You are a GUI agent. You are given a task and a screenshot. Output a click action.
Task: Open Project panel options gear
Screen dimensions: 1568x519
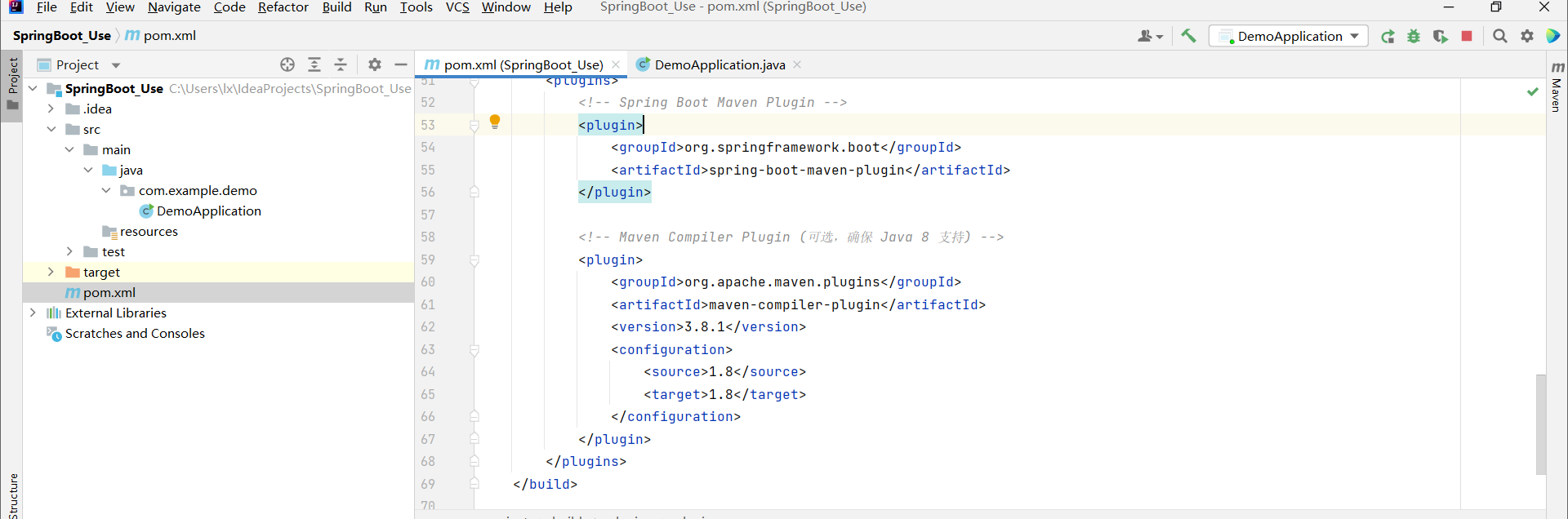coord(375,64)
